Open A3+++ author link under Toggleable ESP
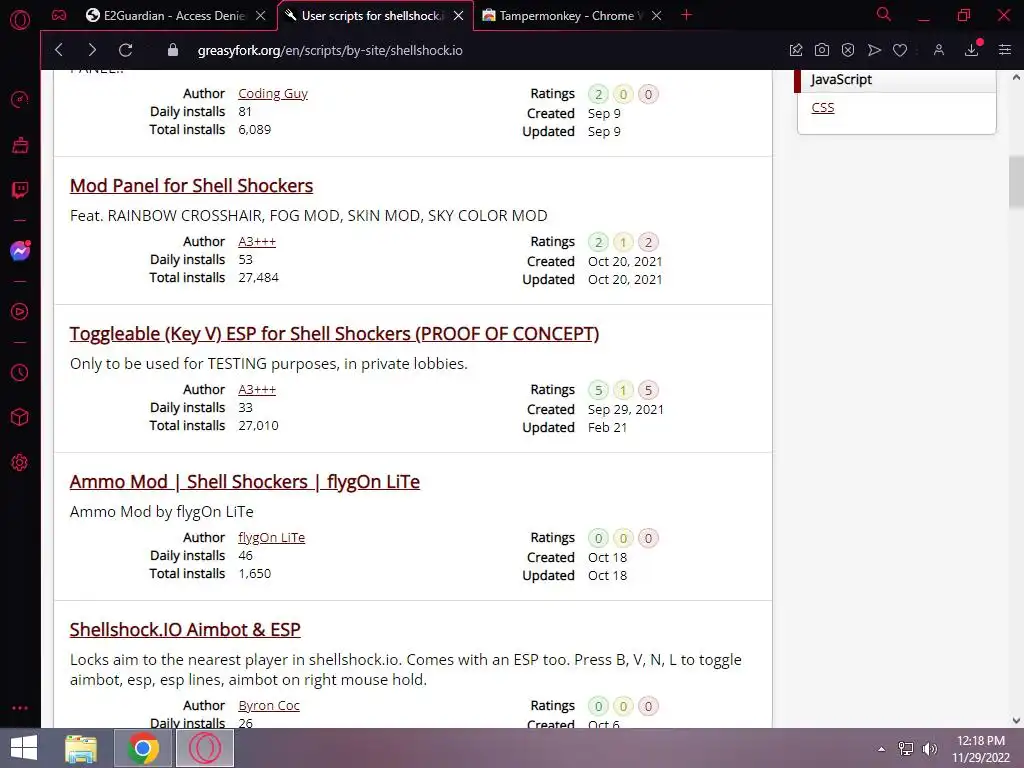Viewport: 1024px width, 768px height. pos(257,390)
